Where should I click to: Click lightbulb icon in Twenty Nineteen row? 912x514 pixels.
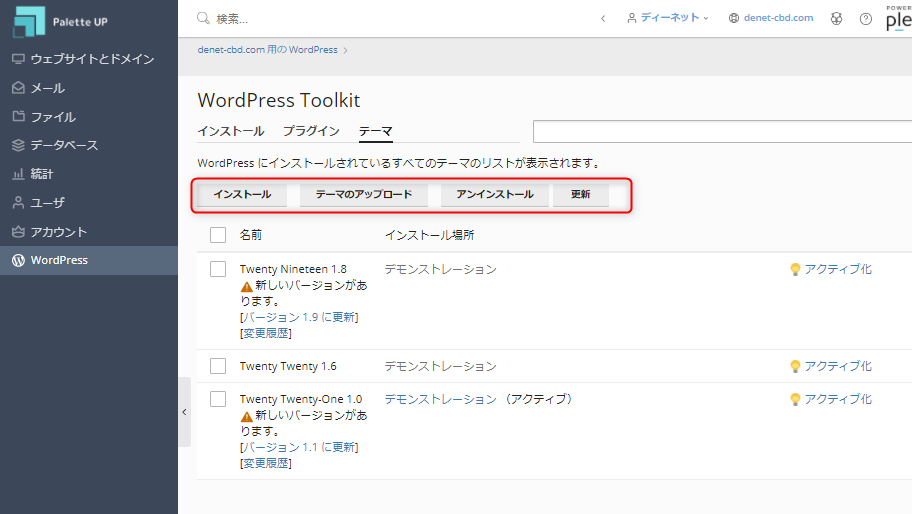click(x=795, y=269)
